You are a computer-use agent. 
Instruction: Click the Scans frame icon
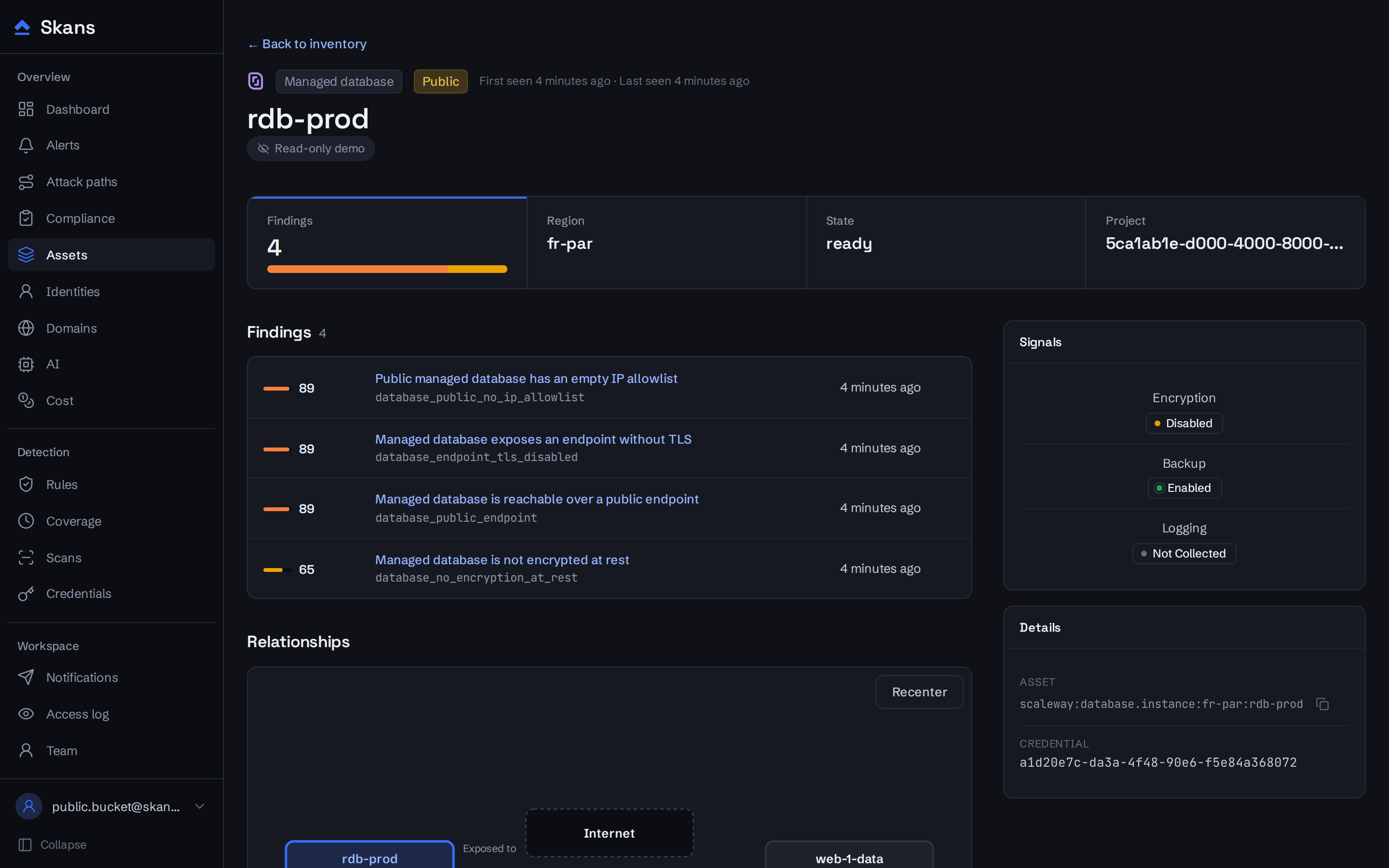26,557
